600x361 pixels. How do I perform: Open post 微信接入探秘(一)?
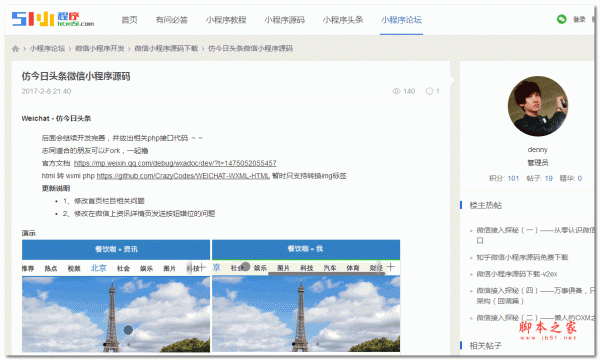pyautogui.click(x=535, y=235)
